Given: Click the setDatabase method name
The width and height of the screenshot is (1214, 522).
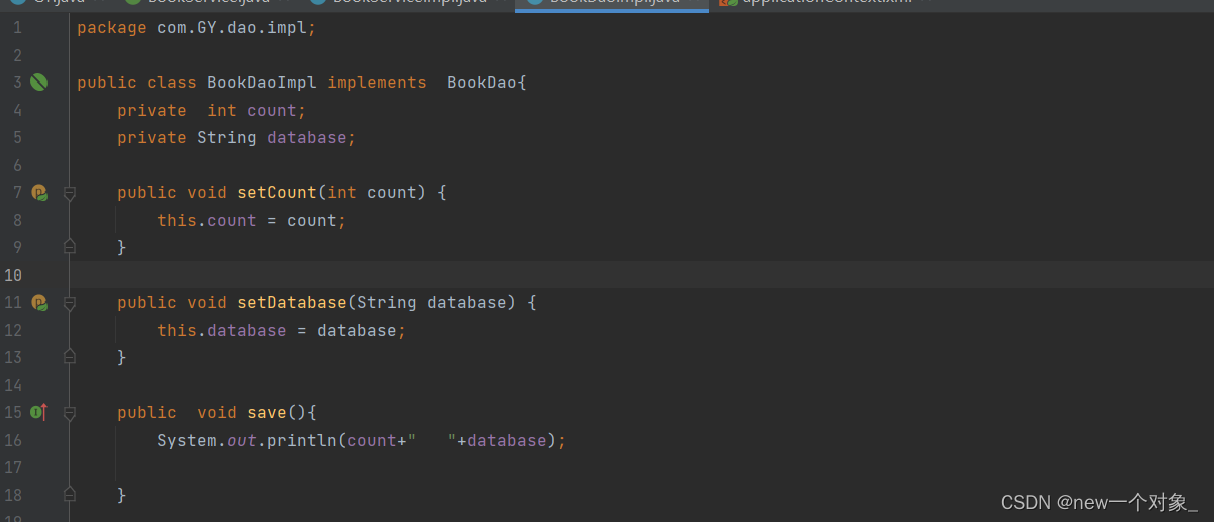Looking at the screenshot, I should click(x=292, y=302).
